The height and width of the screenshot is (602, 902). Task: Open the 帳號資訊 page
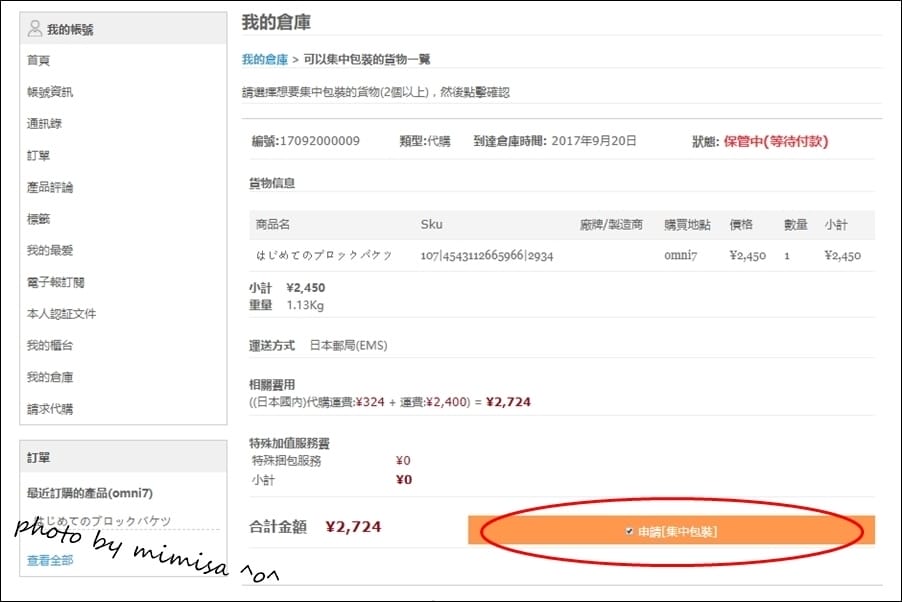52,92
